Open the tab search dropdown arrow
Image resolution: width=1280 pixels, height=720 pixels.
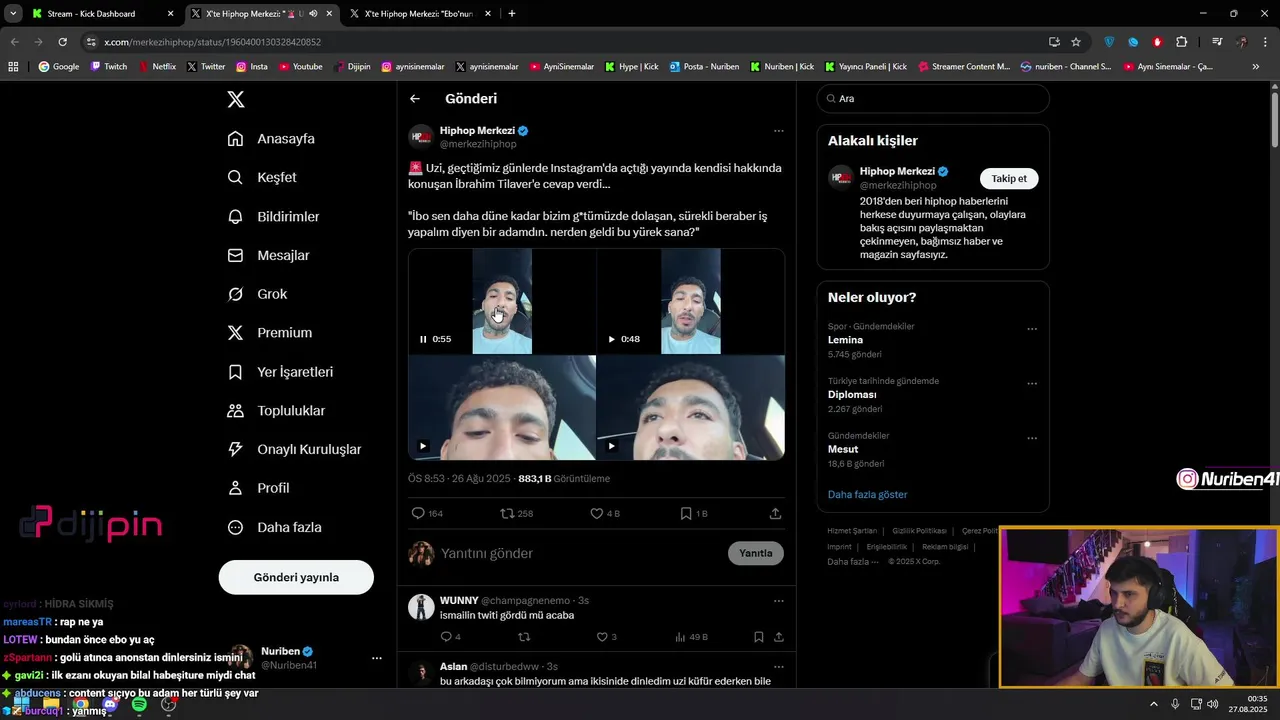(x=13, y=14)
